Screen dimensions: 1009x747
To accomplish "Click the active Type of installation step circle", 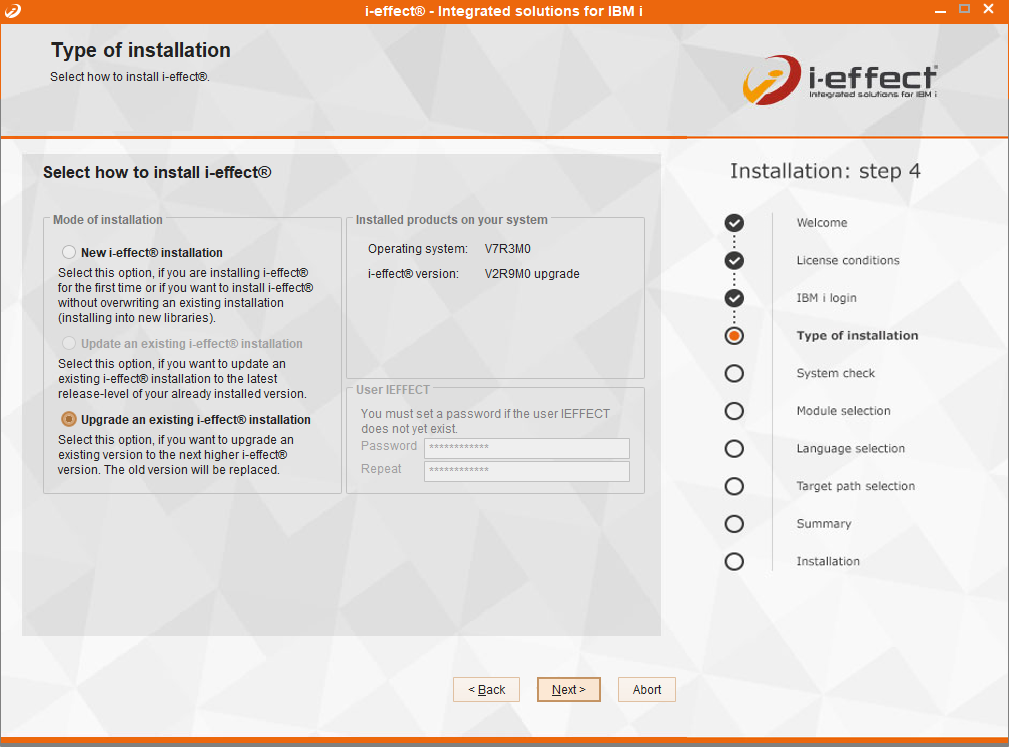I will [734, 336].
